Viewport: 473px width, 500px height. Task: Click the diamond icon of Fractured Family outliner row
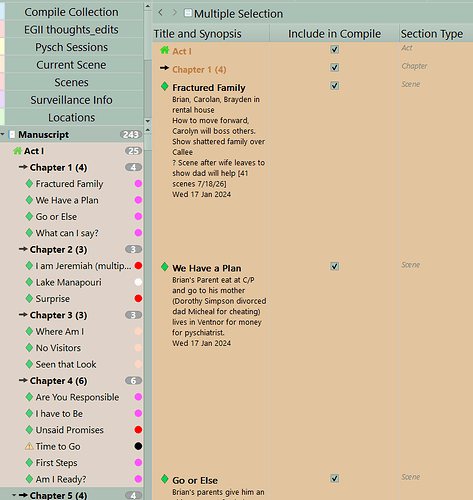[x=164, y=86]
